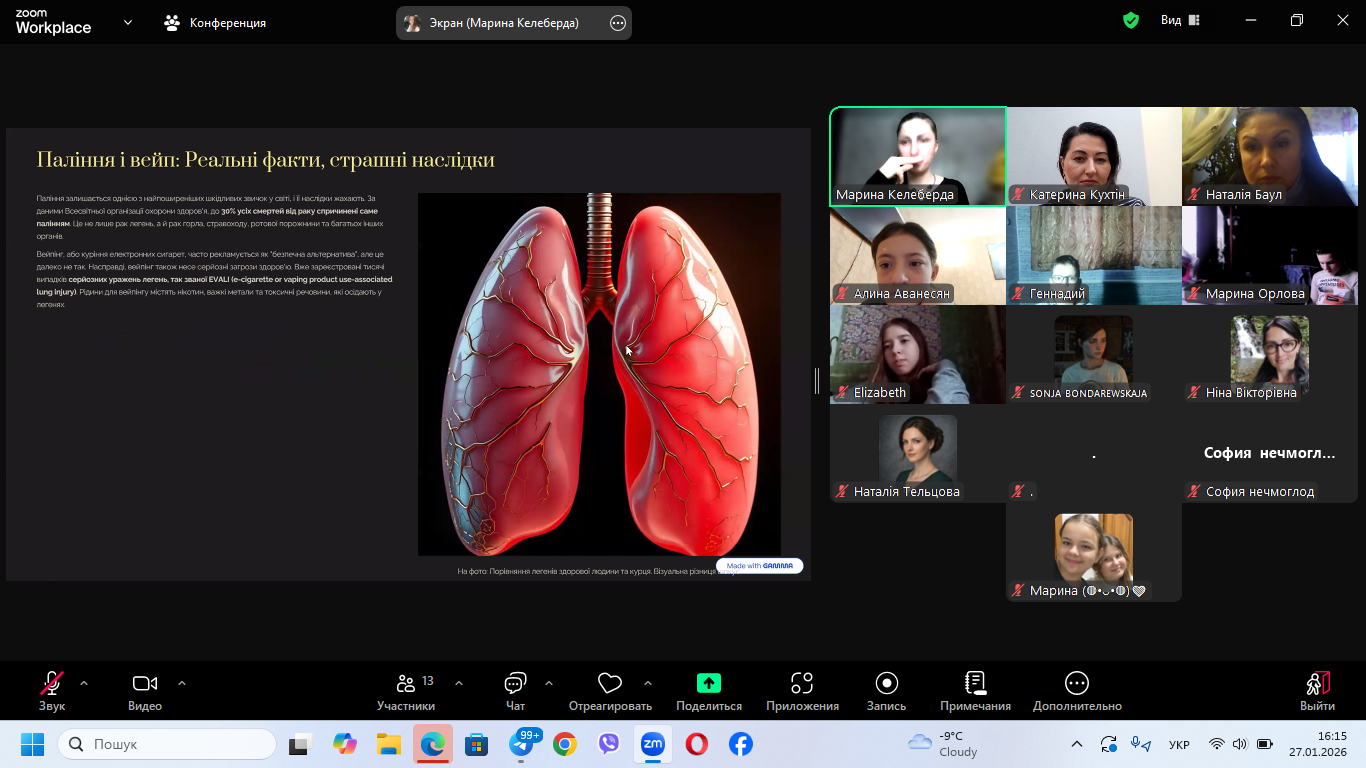Open the Participants panel icon
Viewport: 1366px width, 768px height.
tap(406, 684)
